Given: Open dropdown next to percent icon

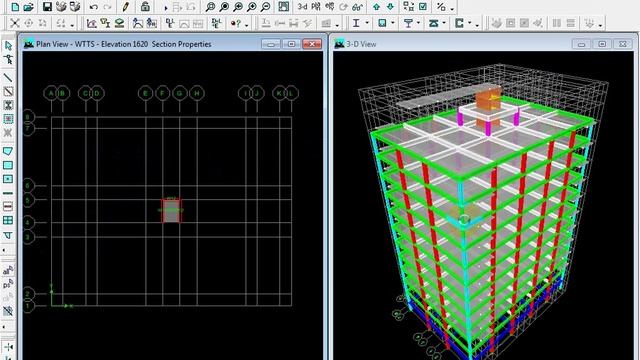Looking at the screenshot, I should pos(452,8).
